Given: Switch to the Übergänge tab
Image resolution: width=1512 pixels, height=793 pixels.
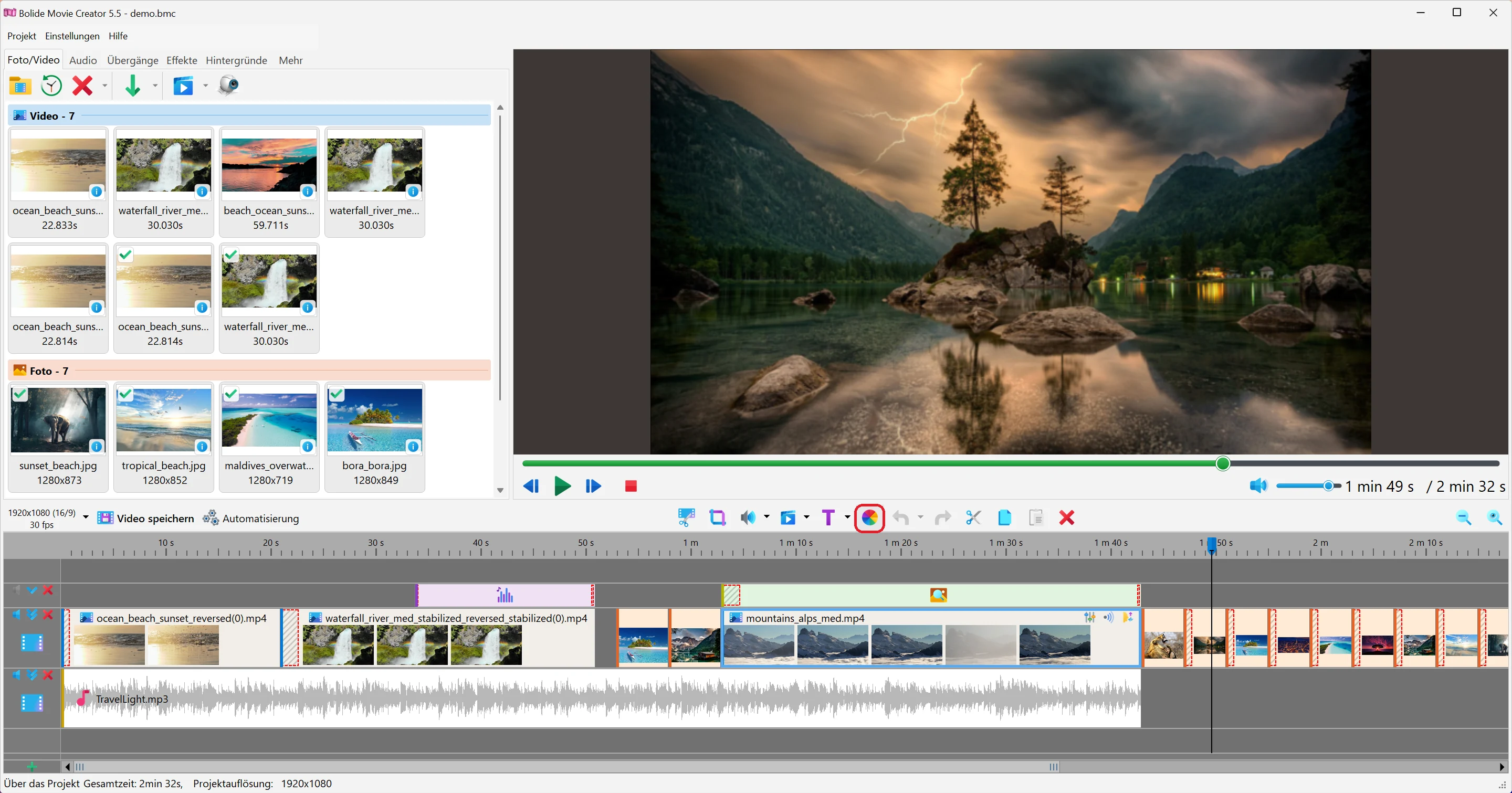Looking at the screenshot, I should pos(133,60).
